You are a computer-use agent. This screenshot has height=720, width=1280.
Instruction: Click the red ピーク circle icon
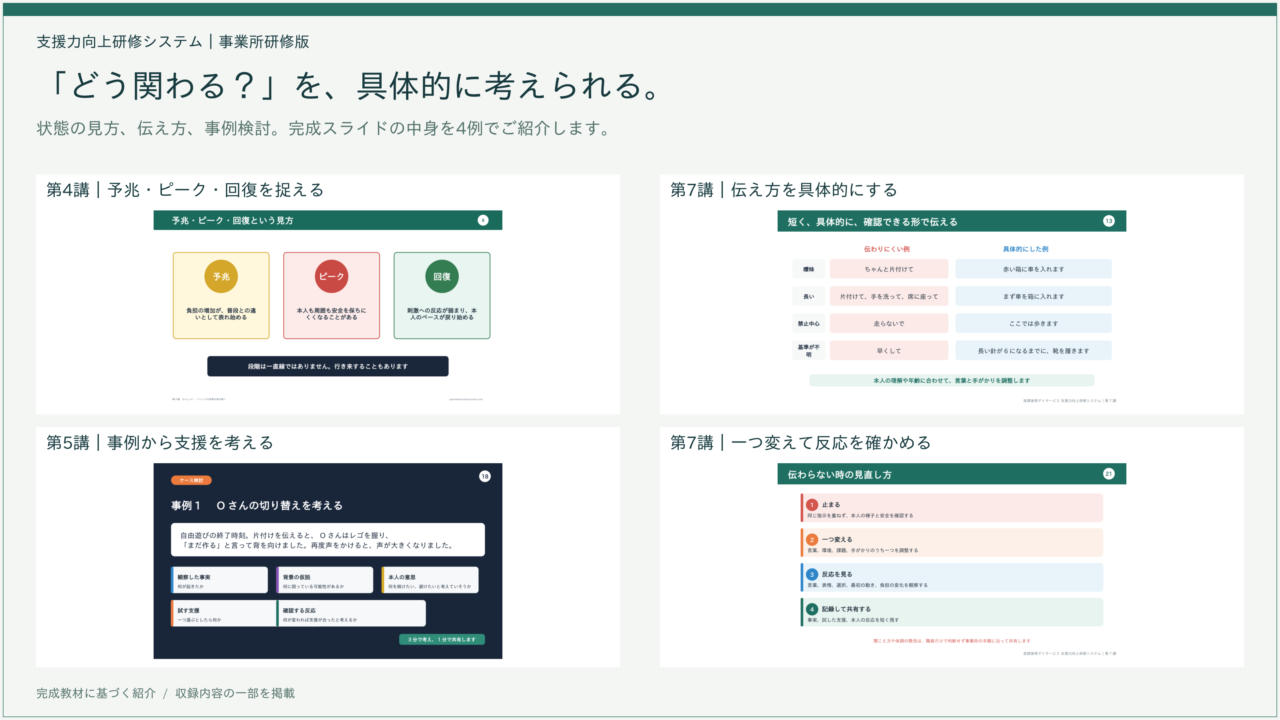(331, 276)
